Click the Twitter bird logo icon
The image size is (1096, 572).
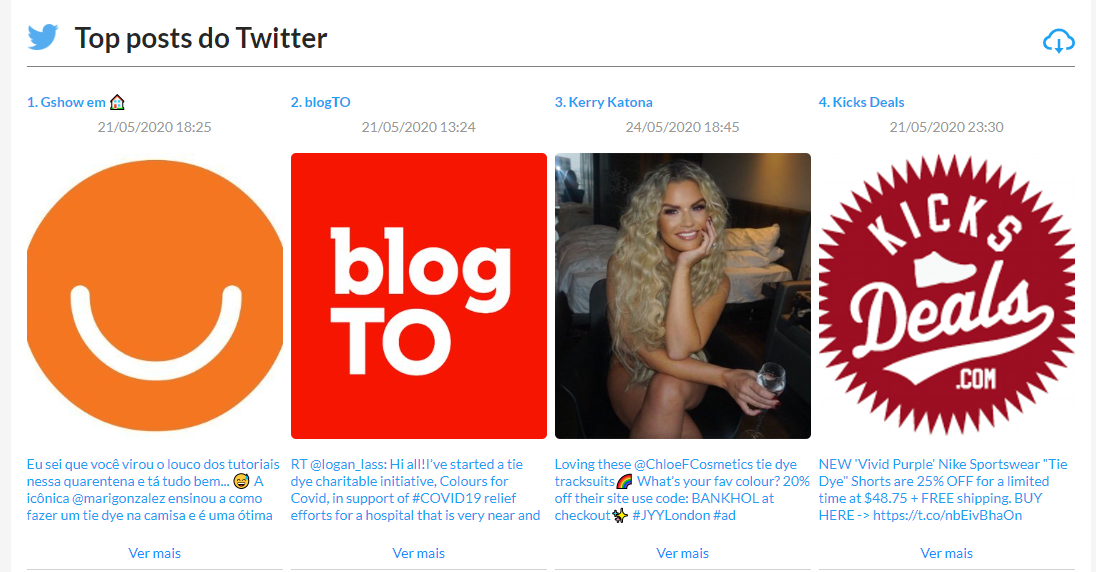[43, 37]
